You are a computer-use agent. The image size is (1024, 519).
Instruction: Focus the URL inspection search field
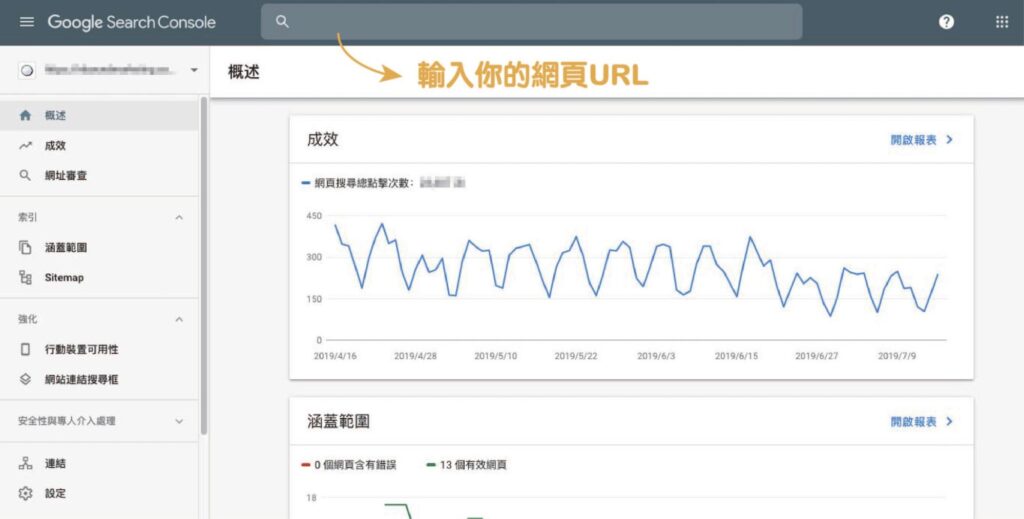pyautogui.click(x=532, y=22)
